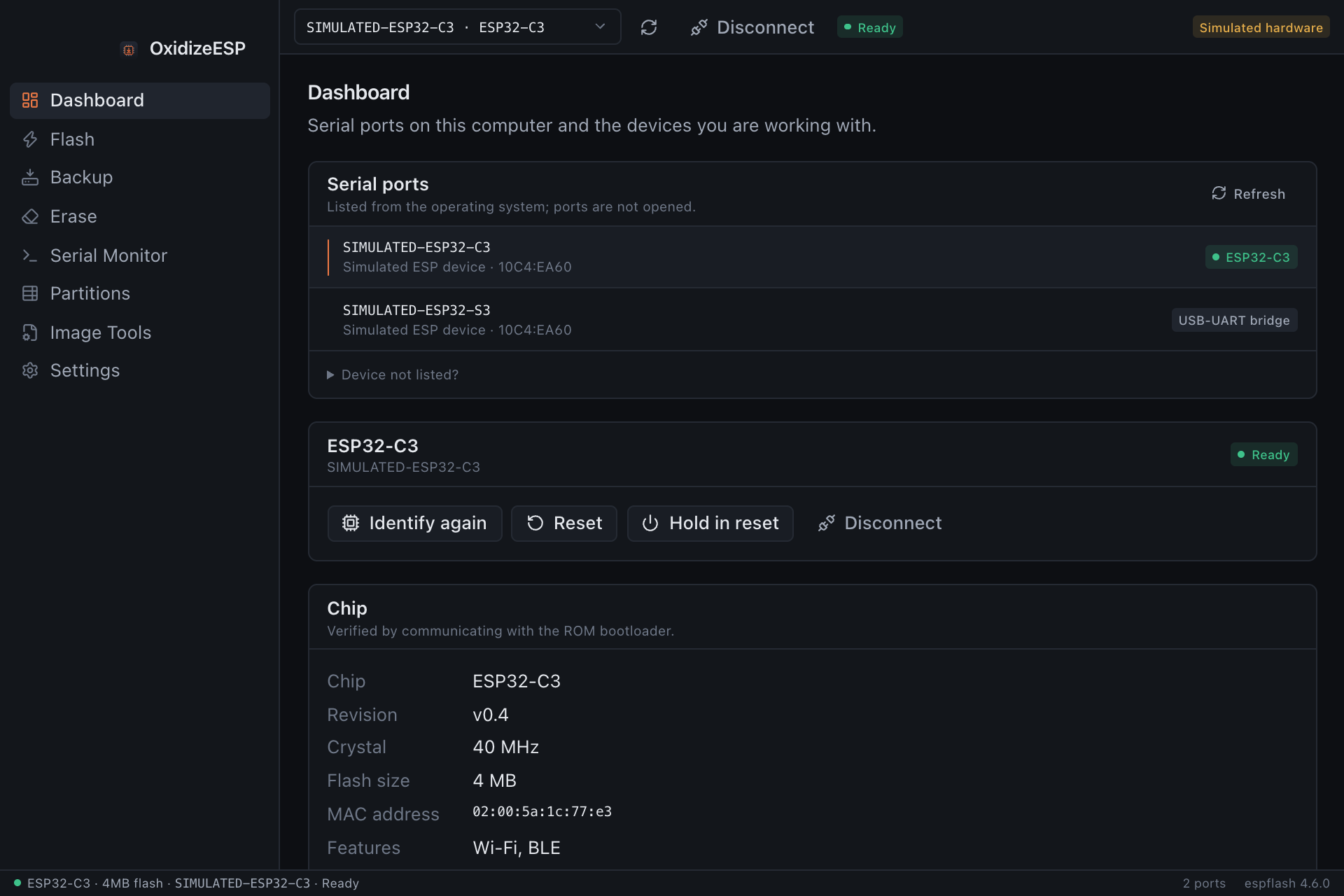Click the status bar '2 ports' entry
This screenshot has width=1344, height=896.
1204,883
